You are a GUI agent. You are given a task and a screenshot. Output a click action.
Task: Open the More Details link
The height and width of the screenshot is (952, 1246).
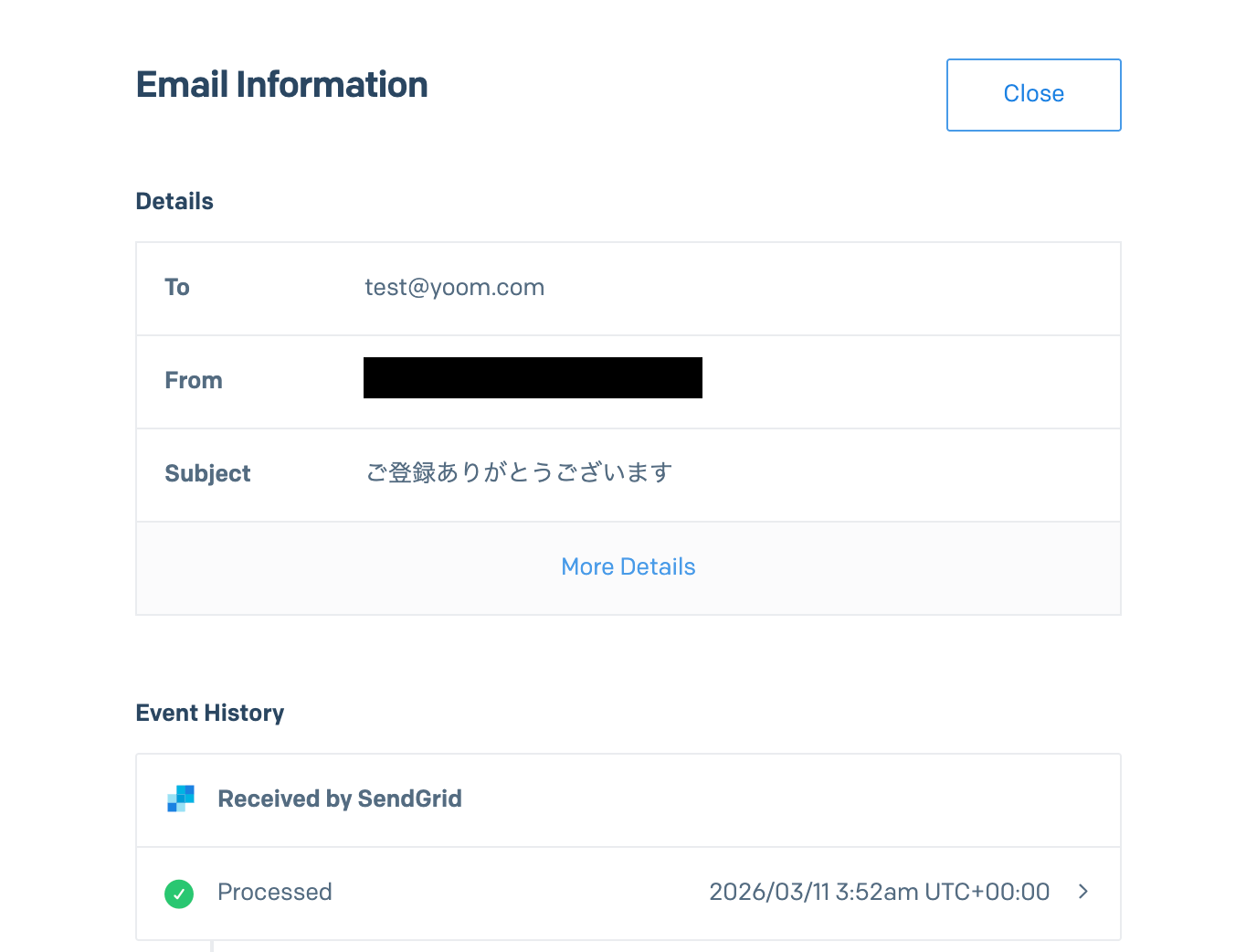[628, 567]
